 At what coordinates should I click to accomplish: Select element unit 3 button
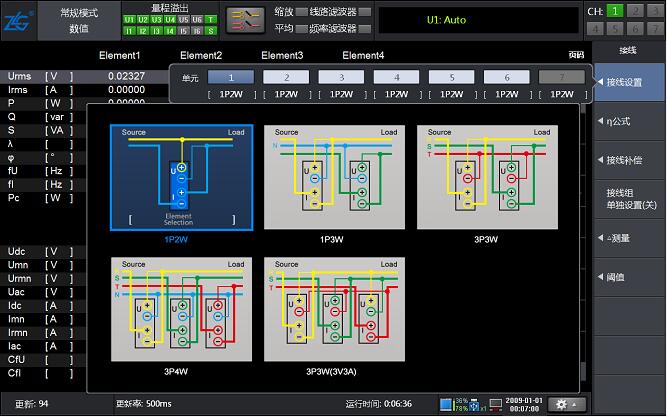coord(340,77)
